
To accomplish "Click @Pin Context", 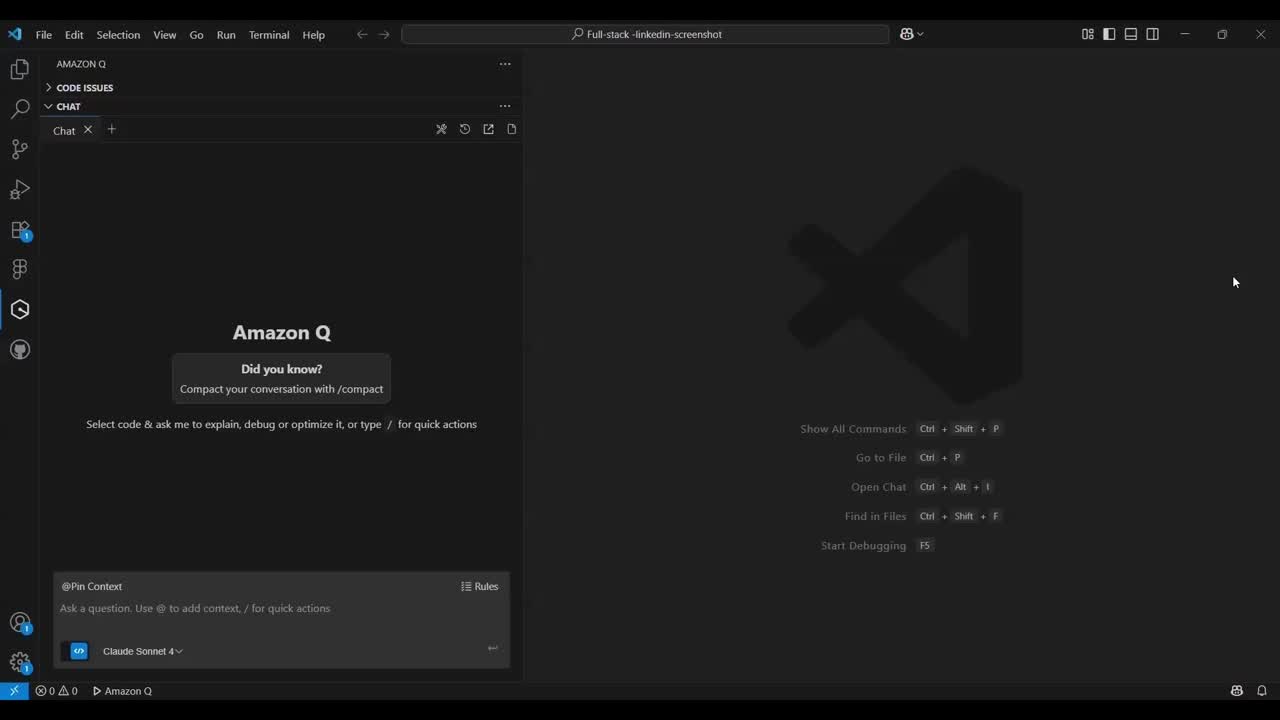I will (92, 586).
